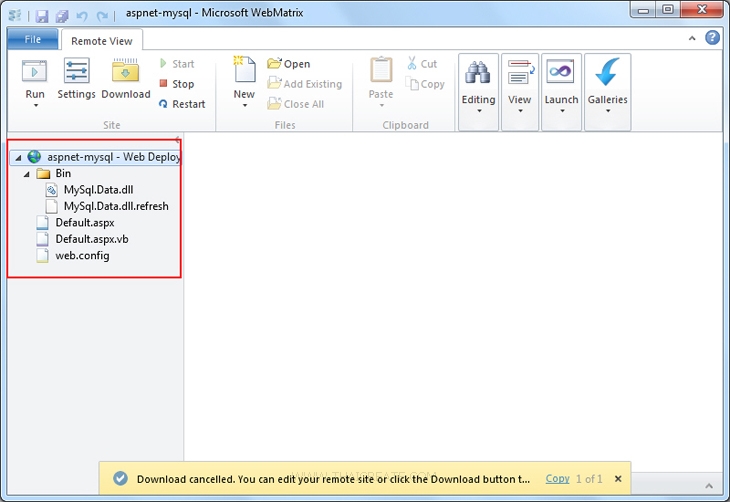Select the Bin folder
The height and width of the screenshot is (502, 730).
tap(54, 173)
